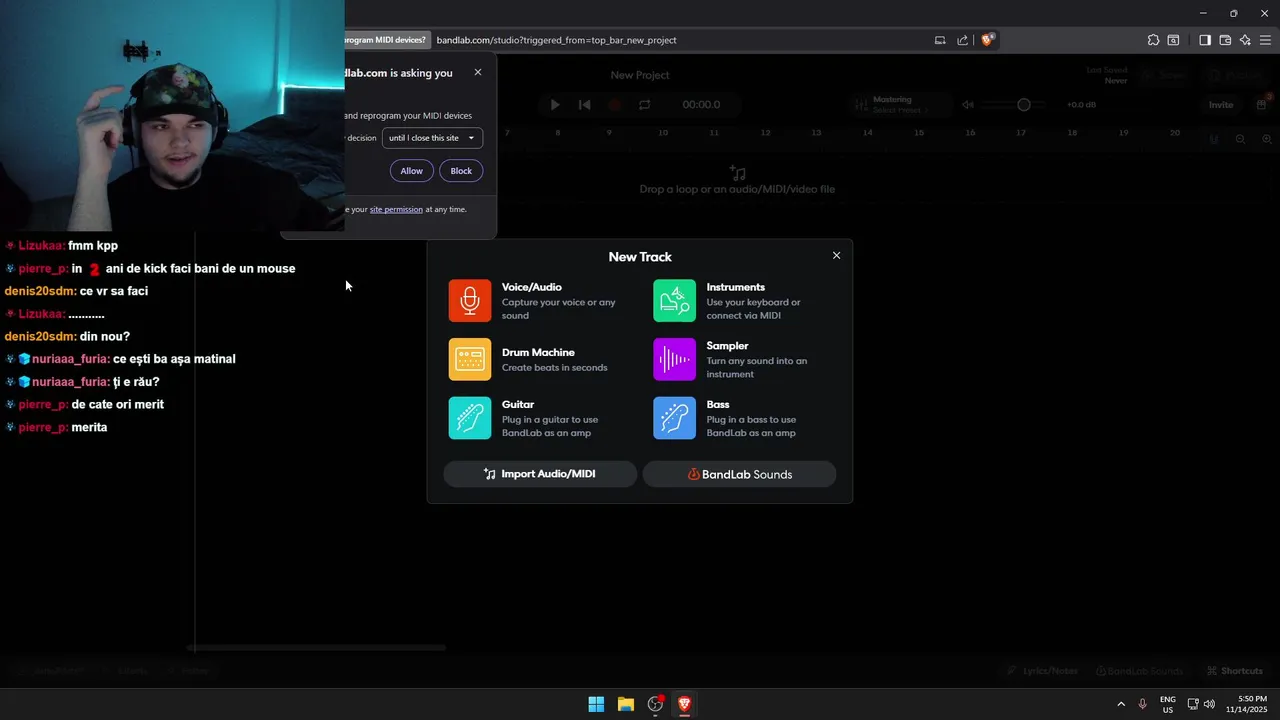Click timeline ruler bar number 10
Image resolution: width=1280 pixels, height=720 pixels.
(663, 132)
